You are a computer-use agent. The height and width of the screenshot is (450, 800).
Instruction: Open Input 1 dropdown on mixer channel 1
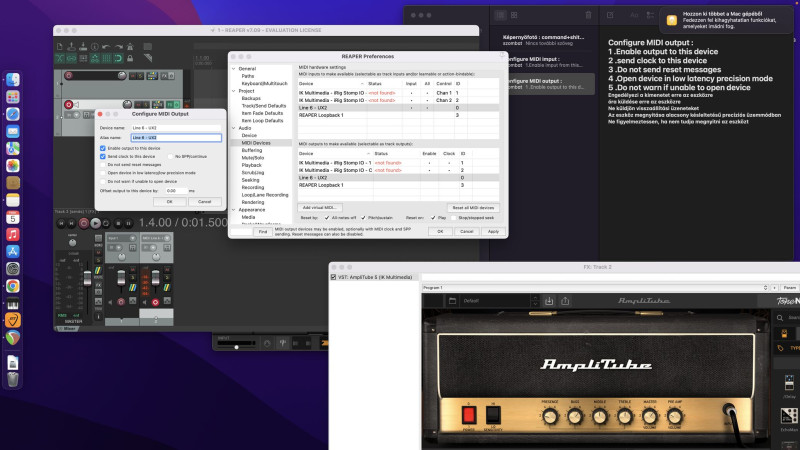point(121,238)
